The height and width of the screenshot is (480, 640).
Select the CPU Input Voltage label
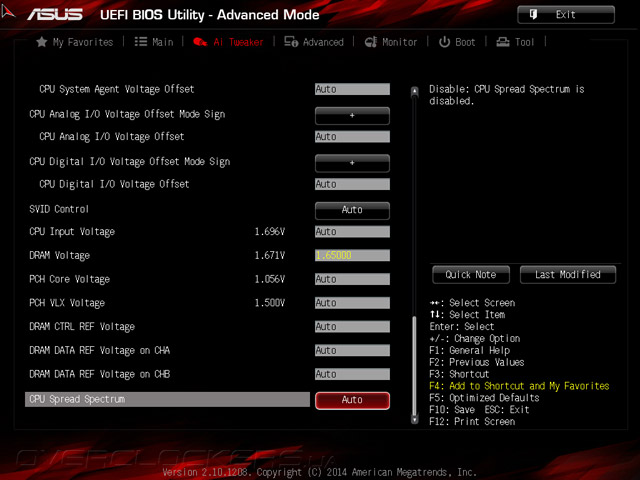point(72,232)
